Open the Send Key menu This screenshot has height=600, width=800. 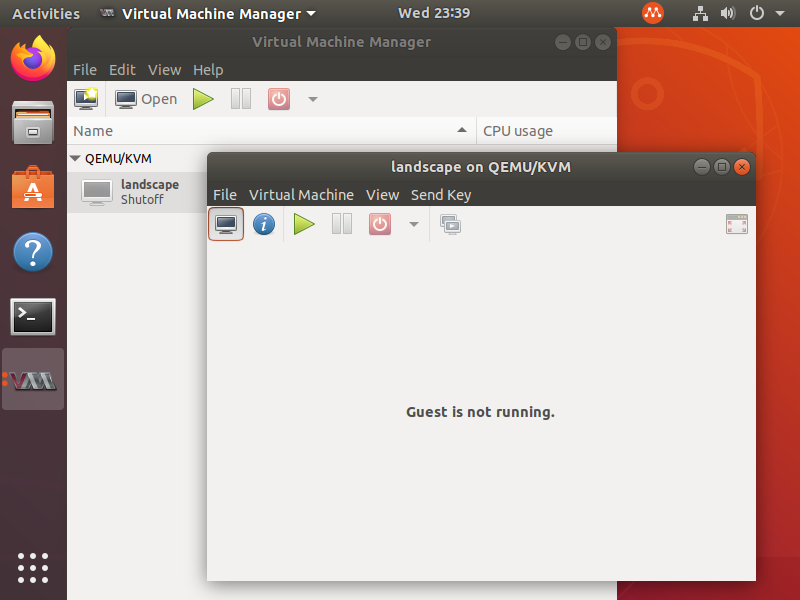click(441, 195)
